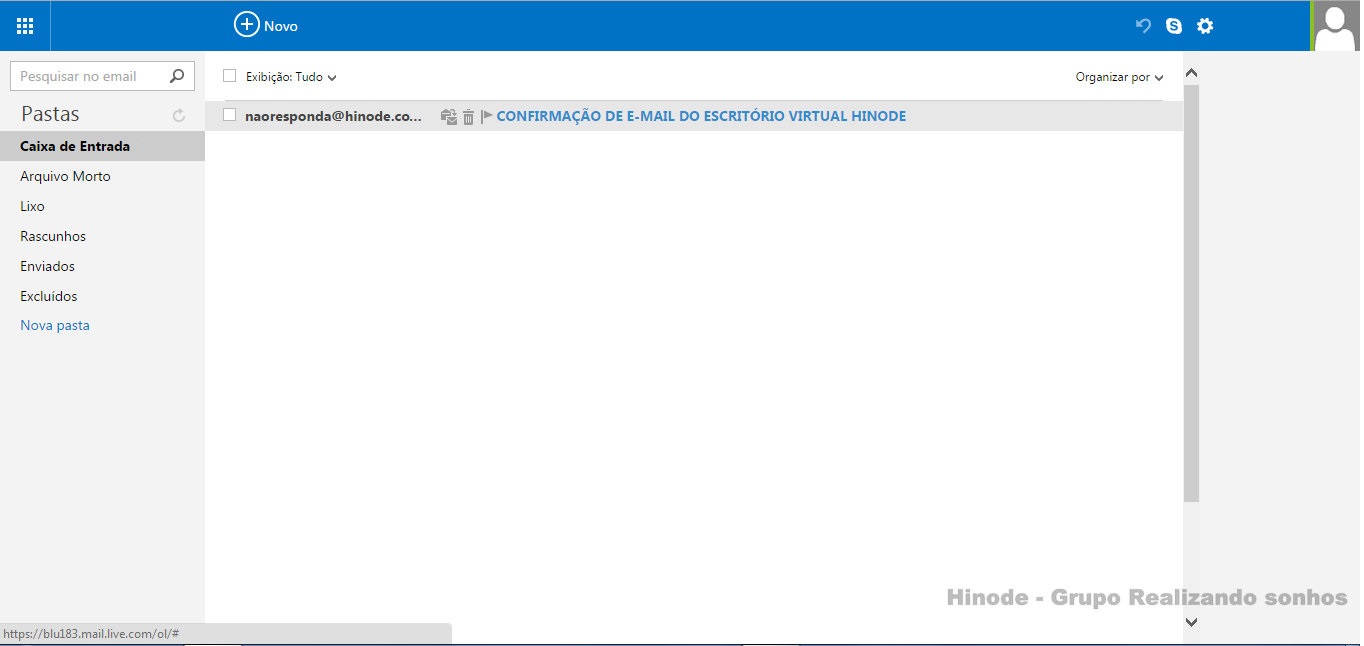Click the search magnifier icon
Viewport: 1364px width, 646px height.
[x=177, y=75]
